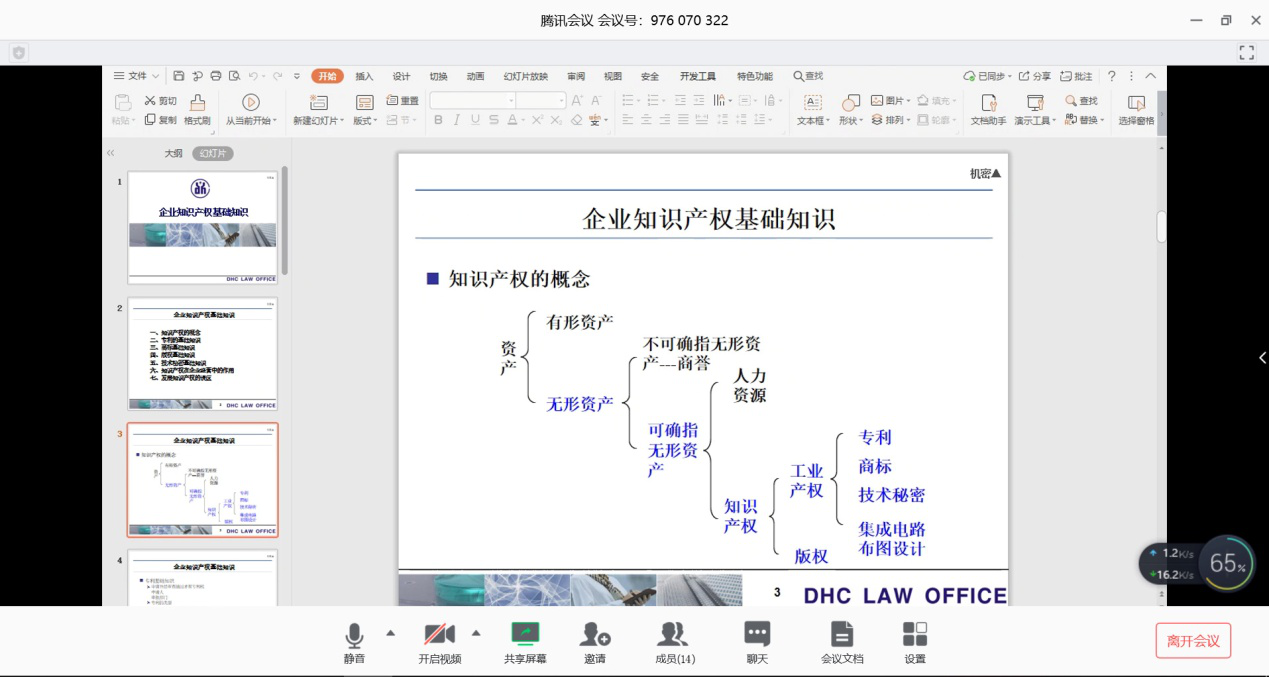Toggle Bold formatting
Screen dimensions: 1269x677
[438, 120]
